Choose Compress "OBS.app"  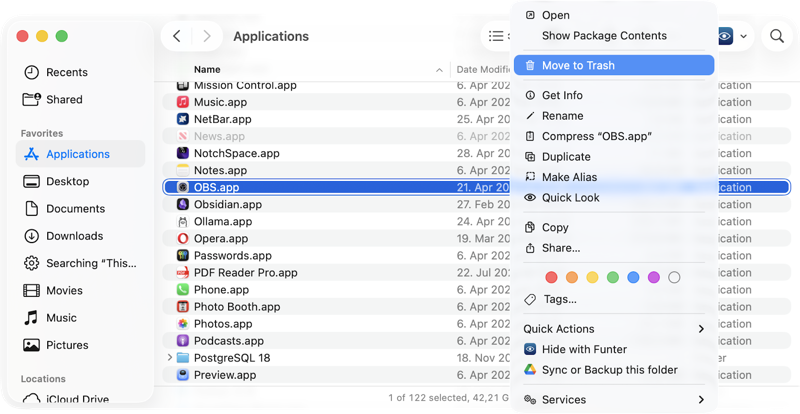click(614, 136)
